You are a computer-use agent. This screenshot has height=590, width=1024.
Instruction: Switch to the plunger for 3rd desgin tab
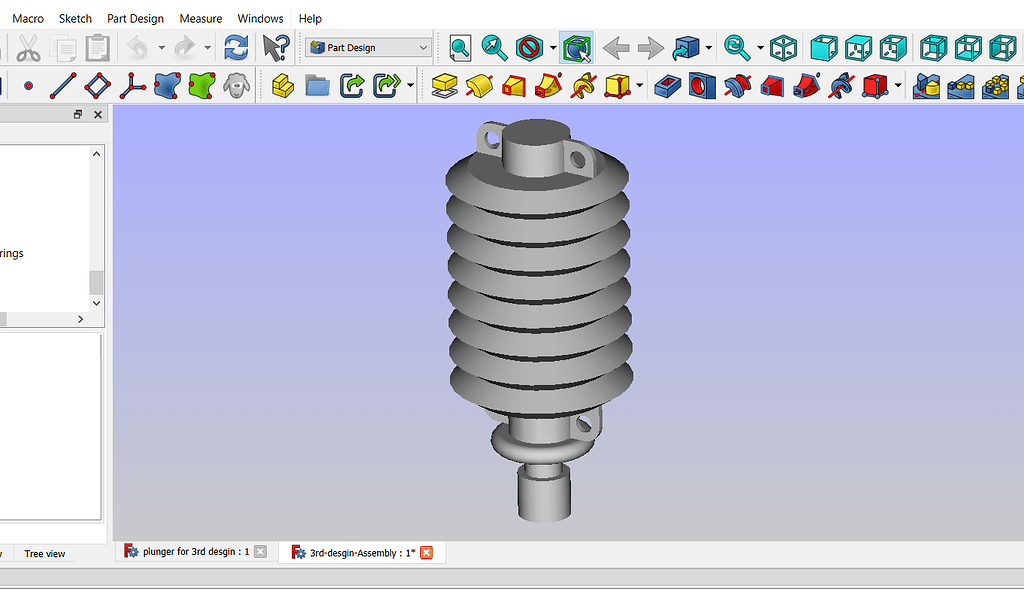190,551
